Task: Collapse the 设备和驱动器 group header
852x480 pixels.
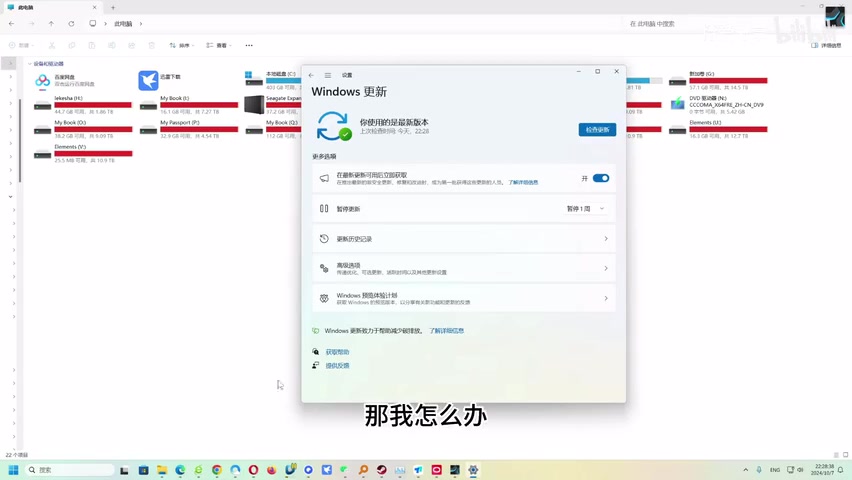Action: click(46, 64)
